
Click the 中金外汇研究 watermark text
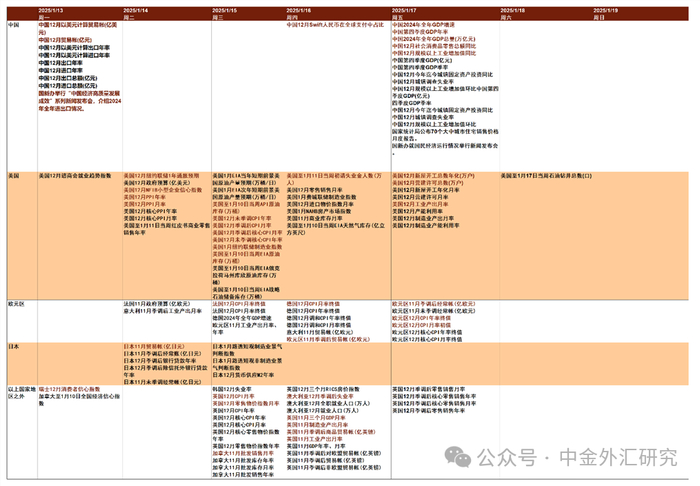pyautogui.click(x=618, y=457)
